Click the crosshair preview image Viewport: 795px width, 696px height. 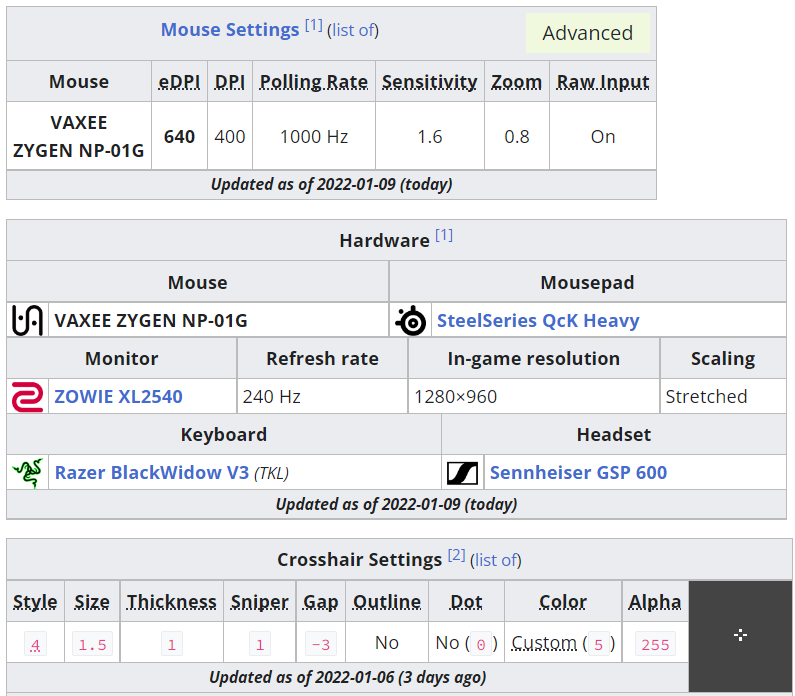tap(740, 636)
